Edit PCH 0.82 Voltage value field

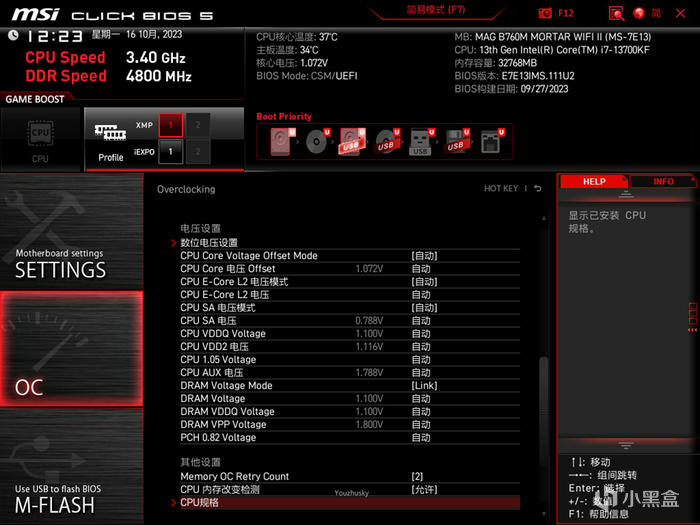pos(421,438)
